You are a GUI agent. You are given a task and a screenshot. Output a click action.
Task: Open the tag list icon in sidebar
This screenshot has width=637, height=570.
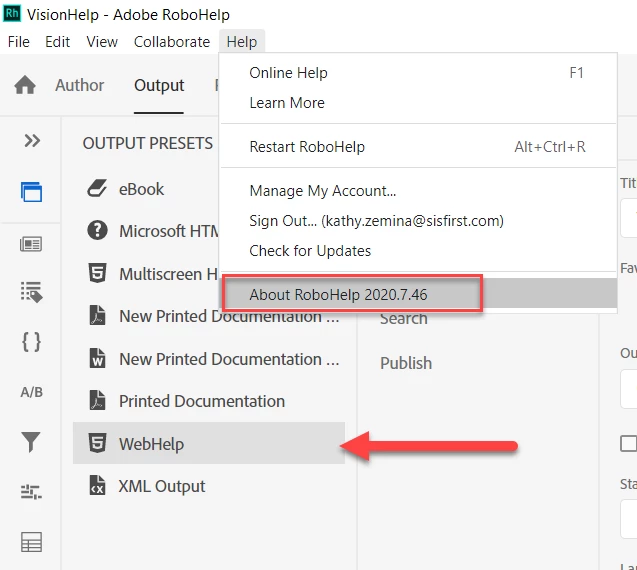click(x=32, y=292)
